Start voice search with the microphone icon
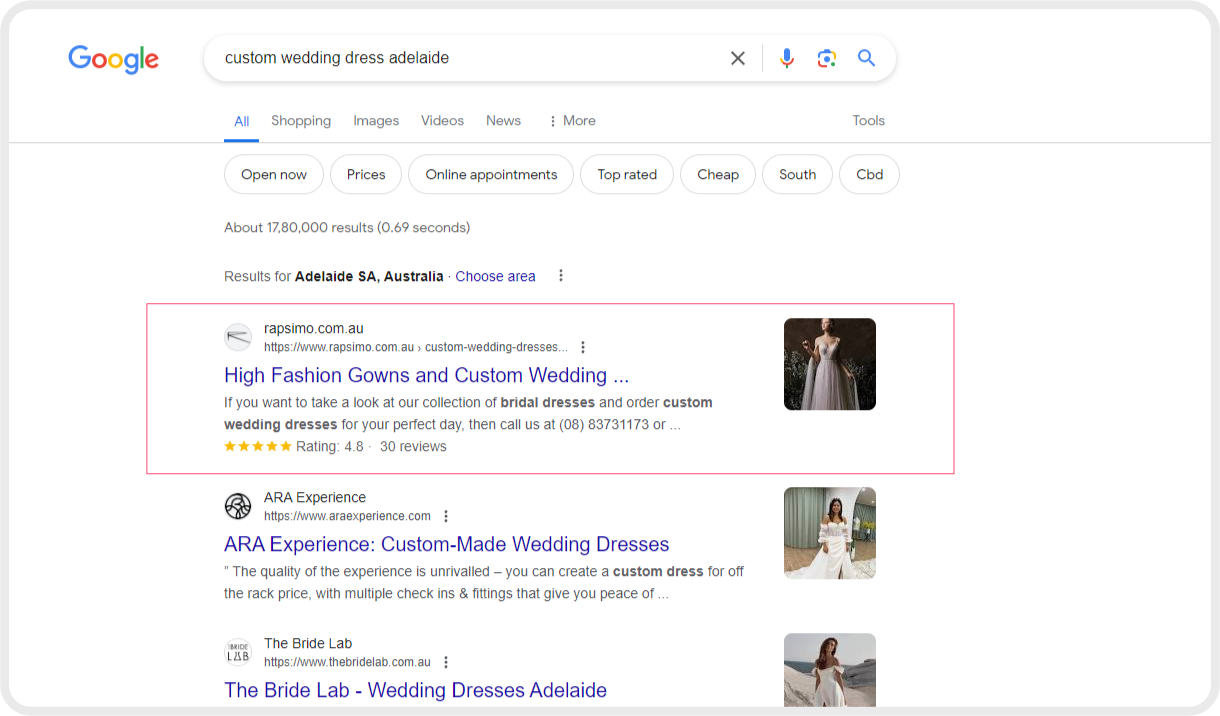The height and width of the screenshot is (716, 1220). point(787,58)
